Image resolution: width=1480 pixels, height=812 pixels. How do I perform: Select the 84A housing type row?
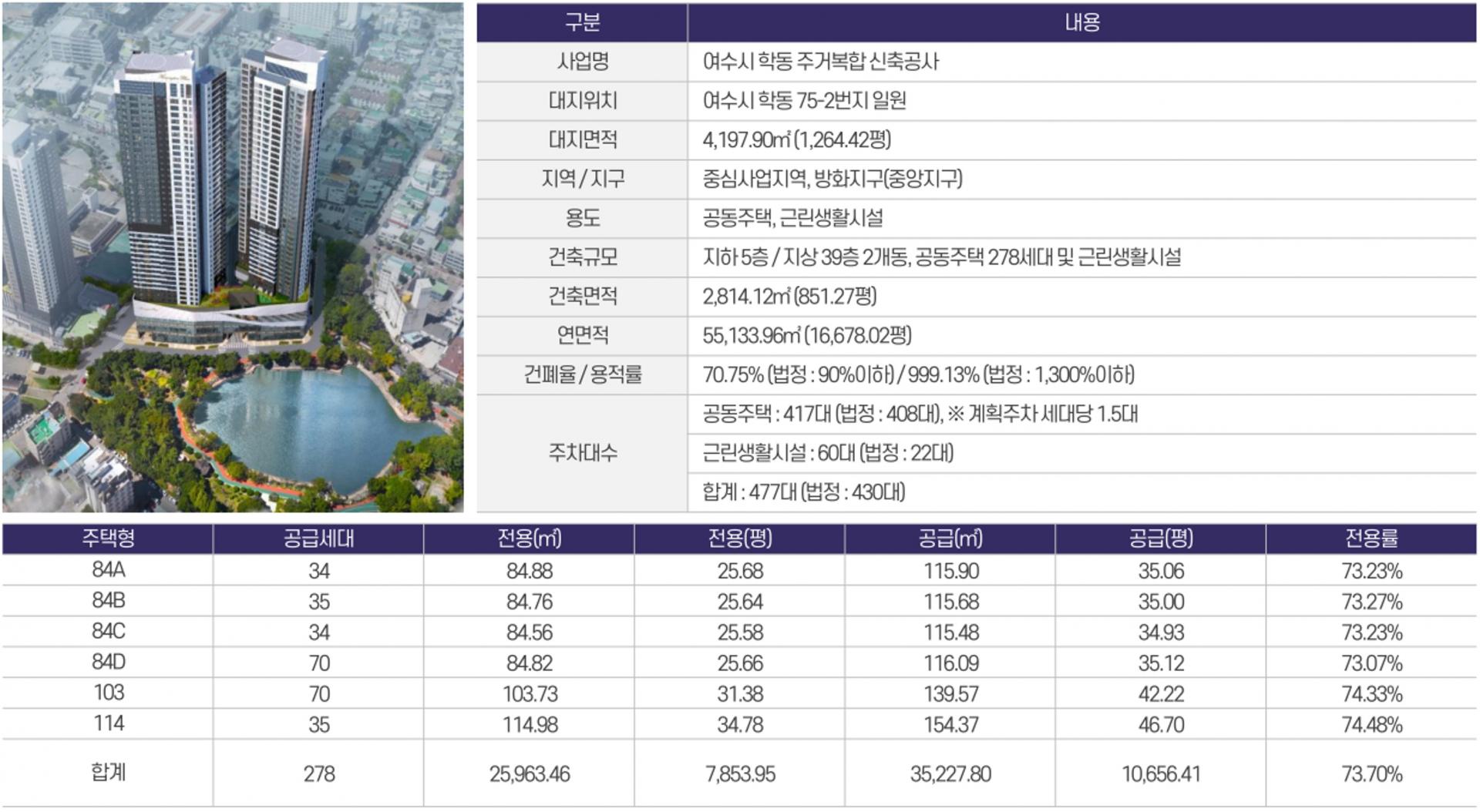pos(108,570)
